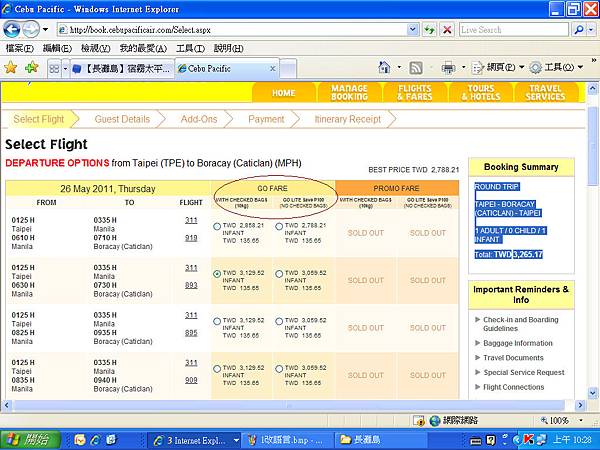Go back with the browser Back arrow

[x=11, y=29]
